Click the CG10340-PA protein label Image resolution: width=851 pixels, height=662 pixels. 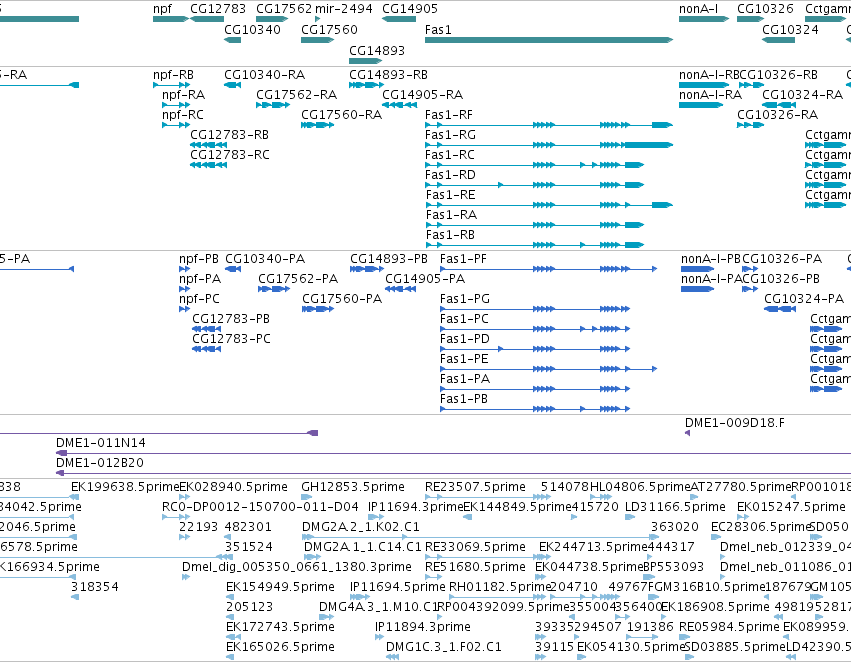tap(265, 259)
